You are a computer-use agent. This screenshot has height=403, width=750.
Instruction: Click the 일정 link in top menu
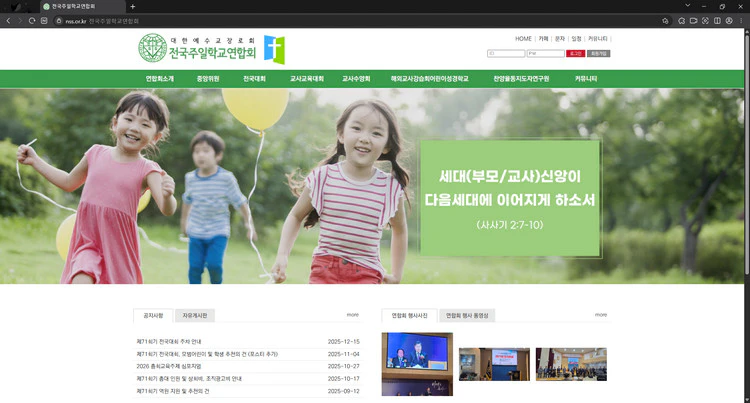(x=576, y=39)
